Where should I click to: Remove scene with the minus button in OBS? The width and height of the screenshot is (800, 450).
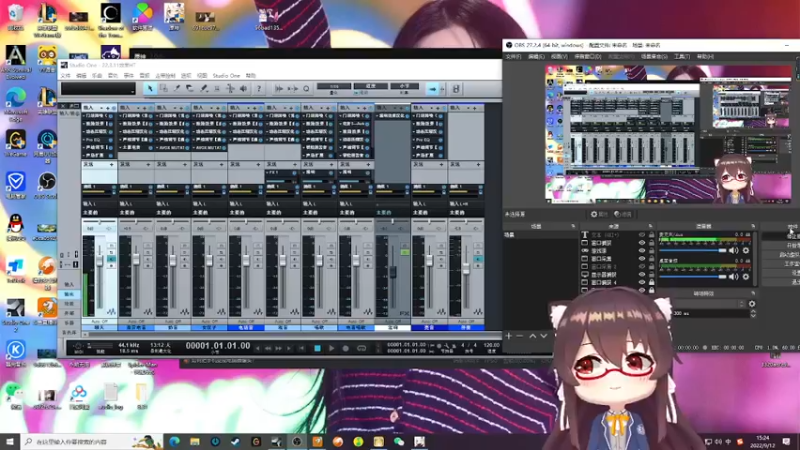pos(520,336)
